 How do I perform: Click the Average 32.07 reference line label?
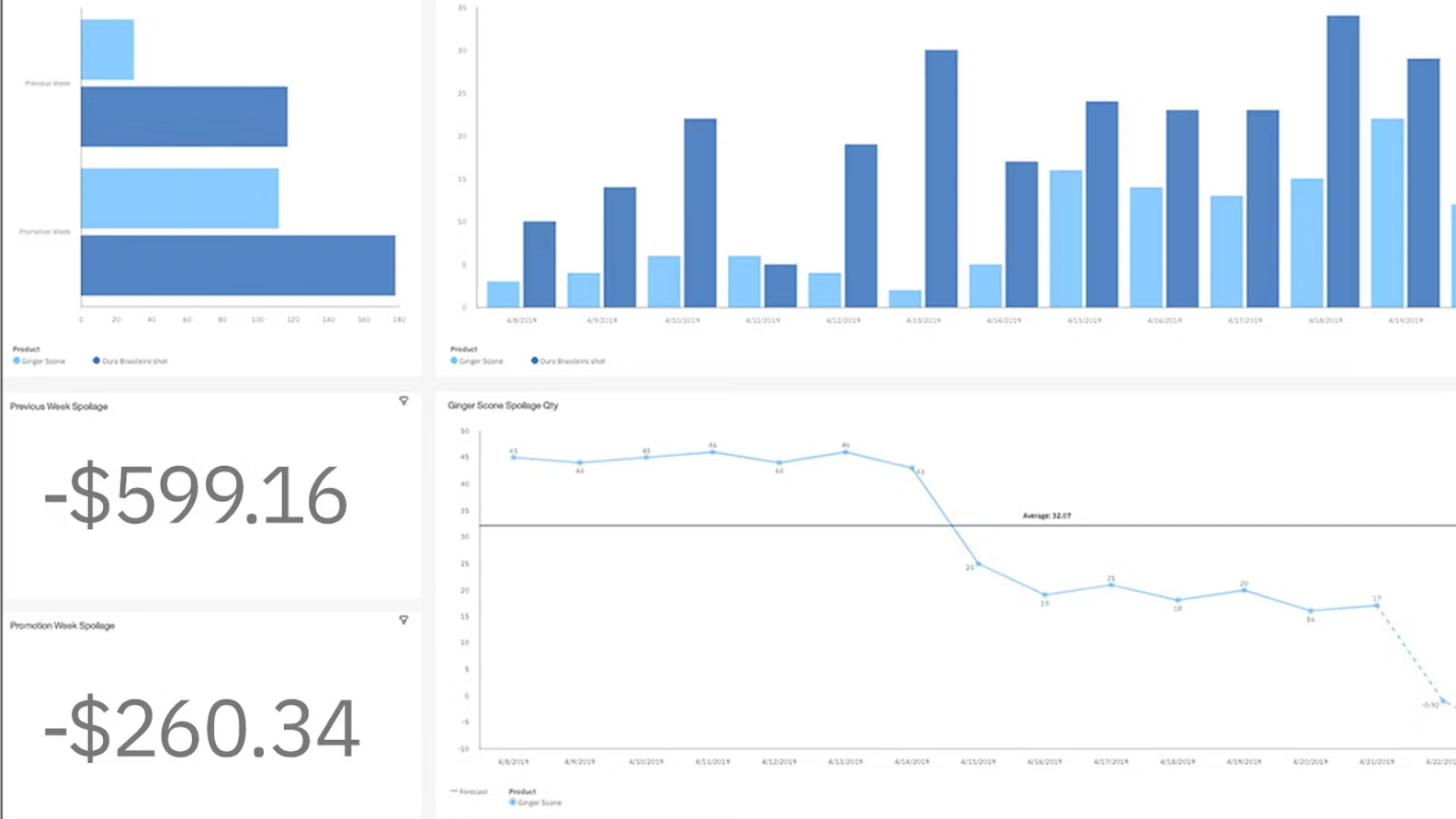click(x=1046, y=516)
